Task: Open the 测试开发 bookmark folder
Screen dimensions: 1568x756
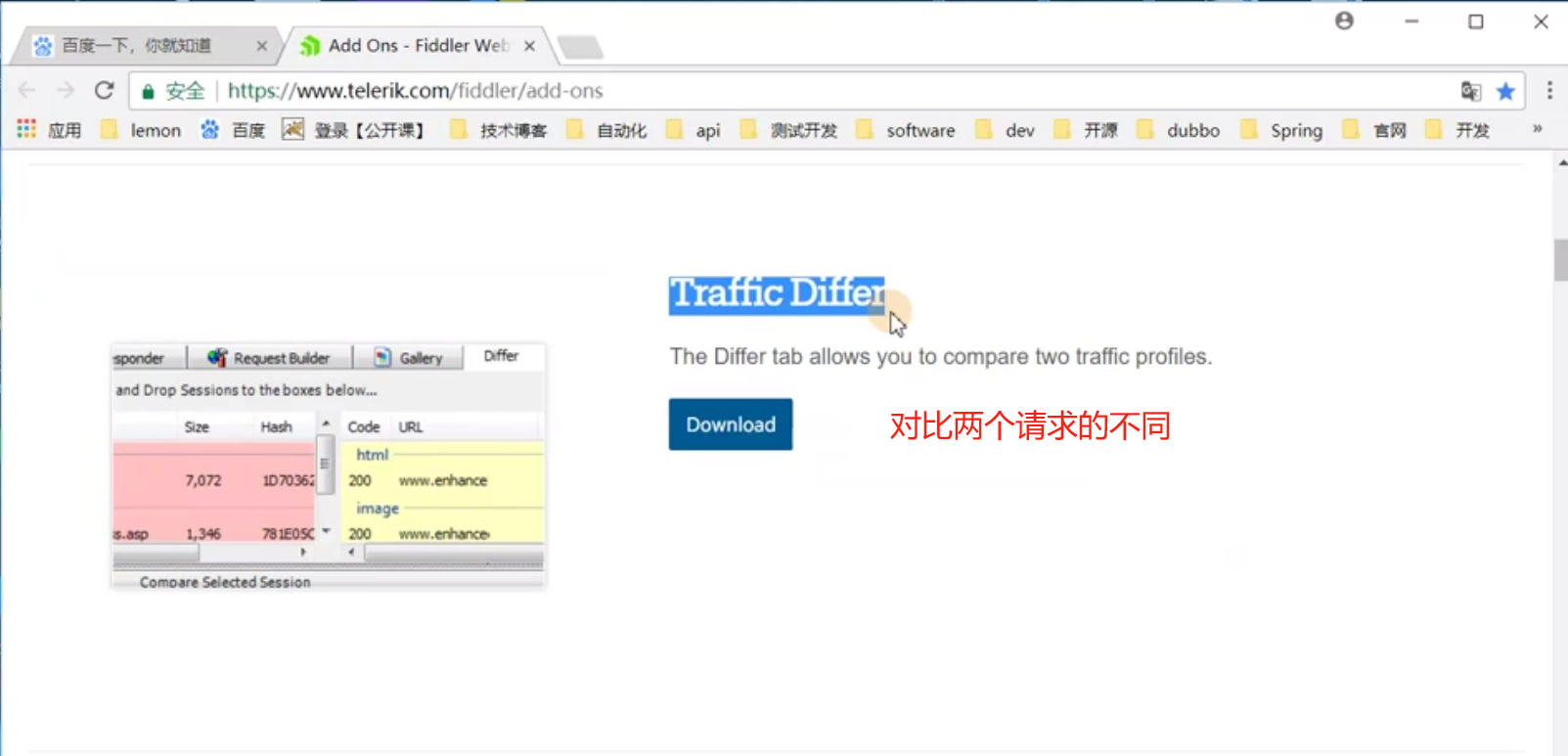Action: 789,130
